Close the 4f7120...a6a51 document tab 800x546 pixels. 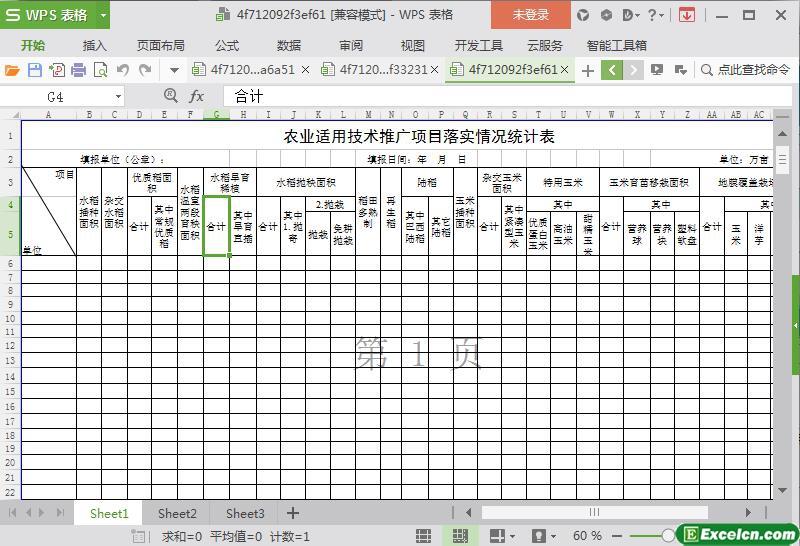coord(305,69)
